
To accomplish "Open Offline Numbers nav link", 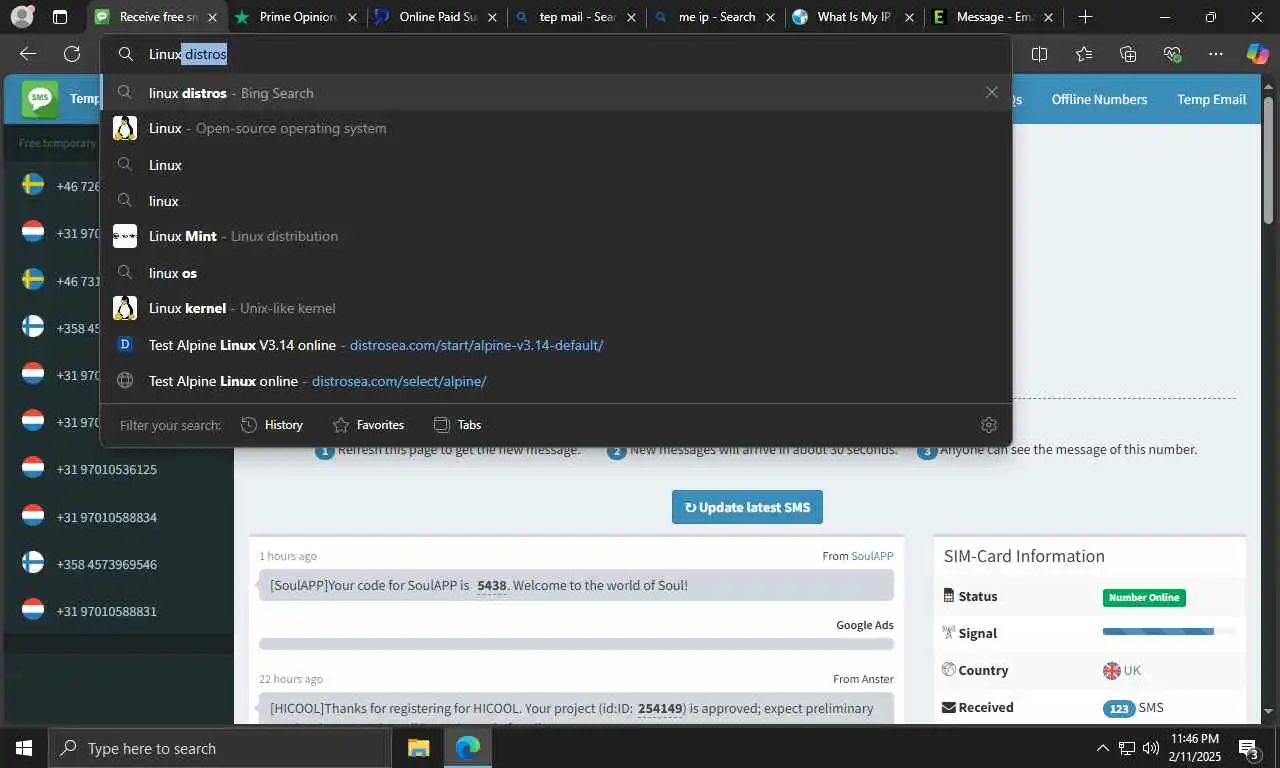I will coord(1099,99).
